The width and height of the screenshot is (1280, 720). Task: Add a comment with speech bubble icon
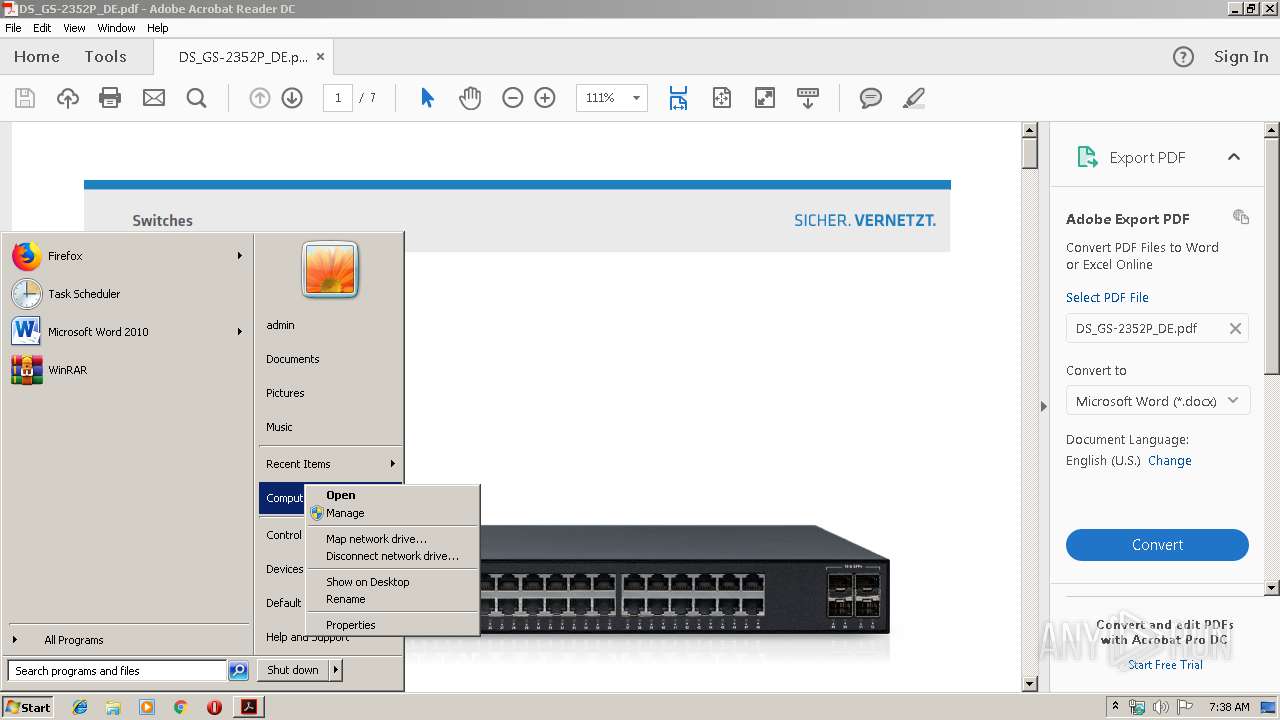tap(871, 98)
